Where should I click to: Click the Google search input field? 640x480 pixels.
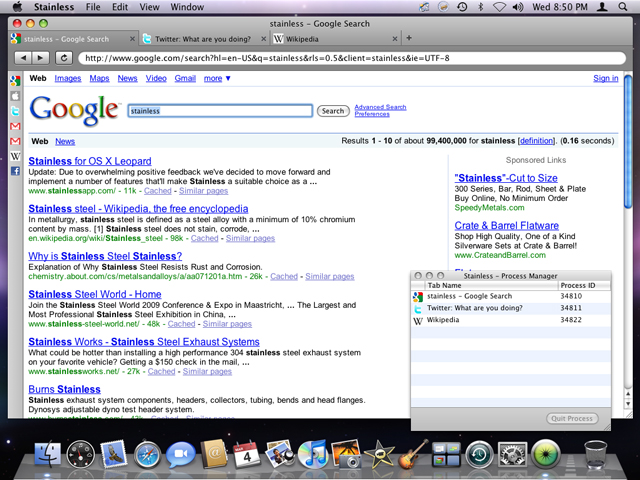pos(220,111)
